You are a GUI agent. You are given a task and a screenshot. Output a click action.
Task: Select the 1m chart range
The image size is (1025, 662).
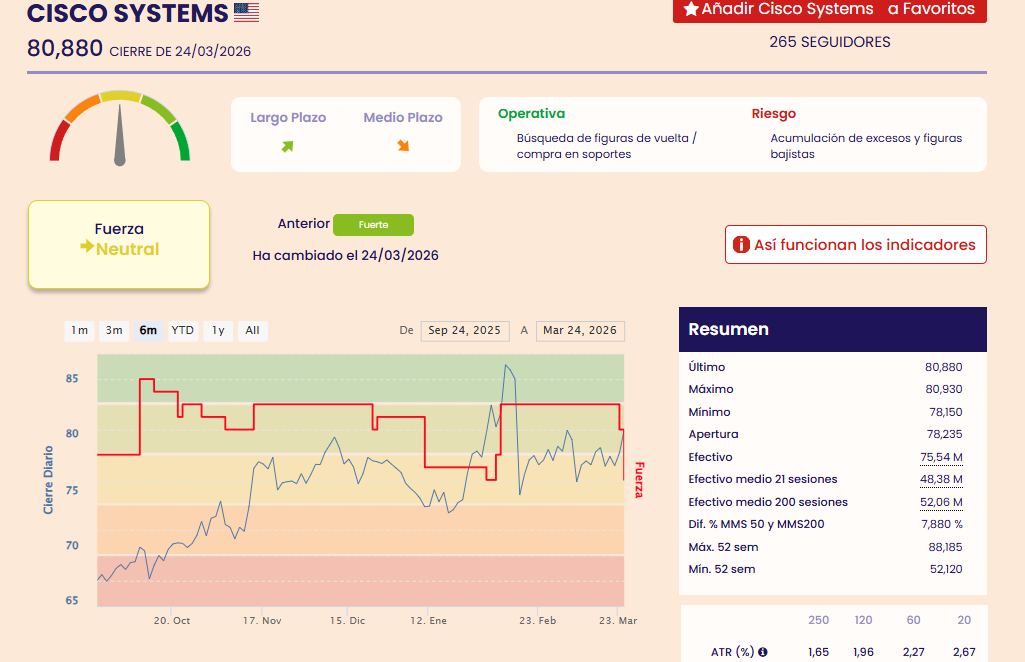click(79, 331)
